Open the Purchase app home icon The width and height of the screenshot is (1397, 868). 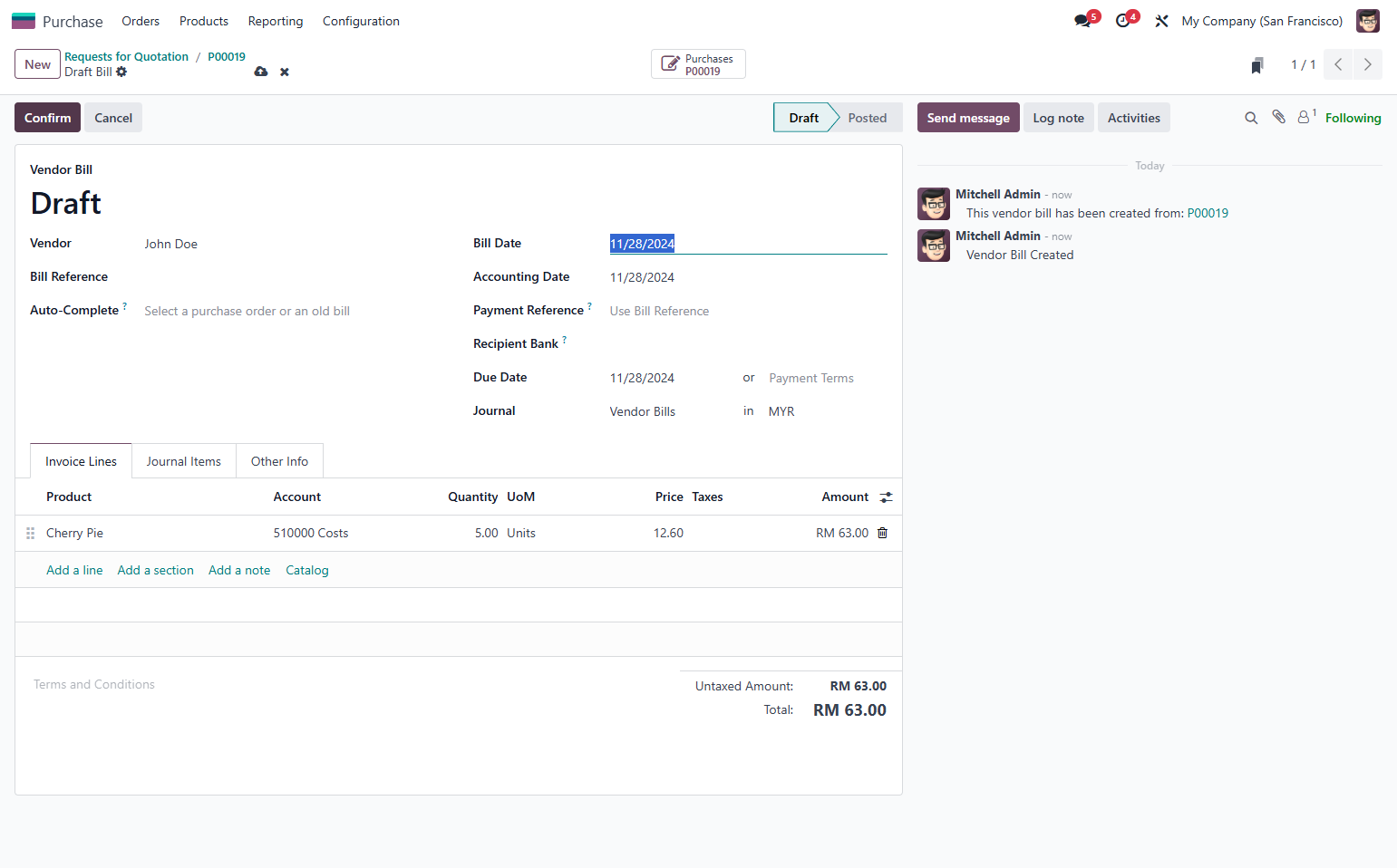pos(24,21)
